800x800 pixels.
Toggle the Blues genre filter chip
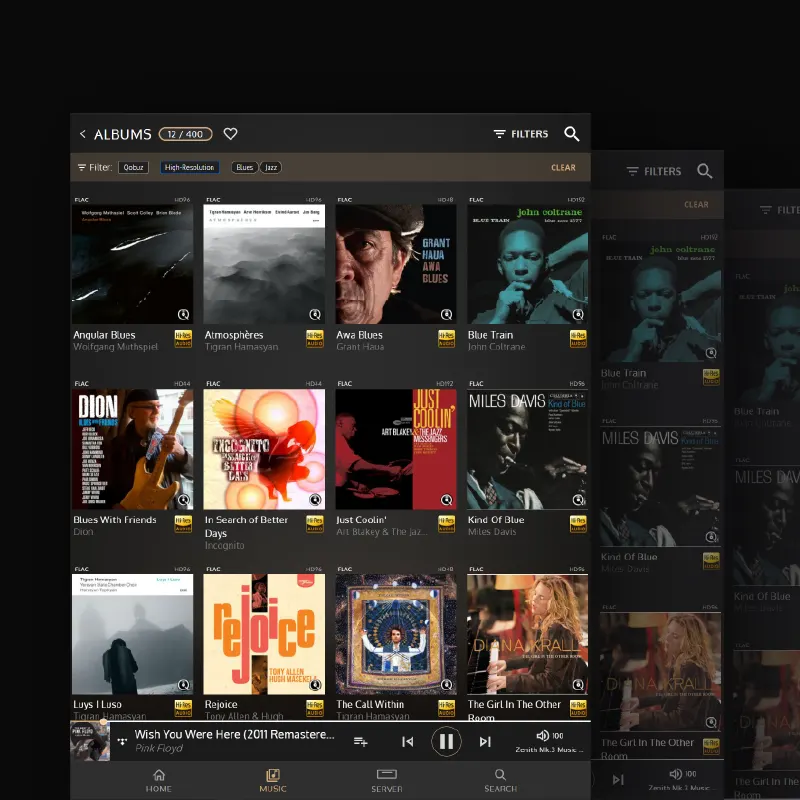[245, 167]
